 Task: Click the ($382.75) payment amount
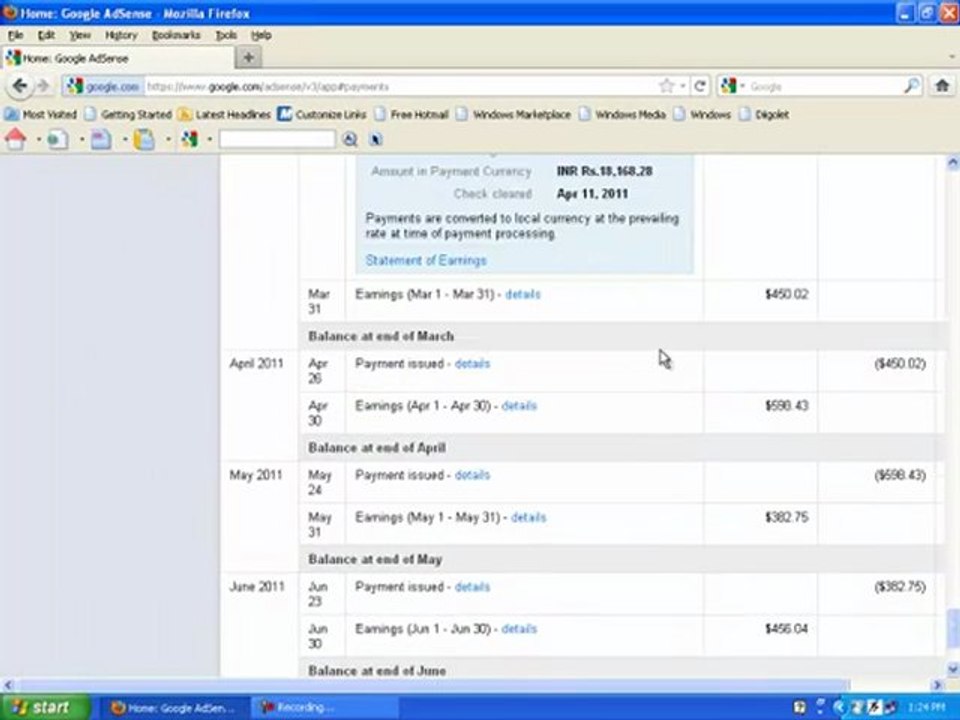(x=900, y=587)
